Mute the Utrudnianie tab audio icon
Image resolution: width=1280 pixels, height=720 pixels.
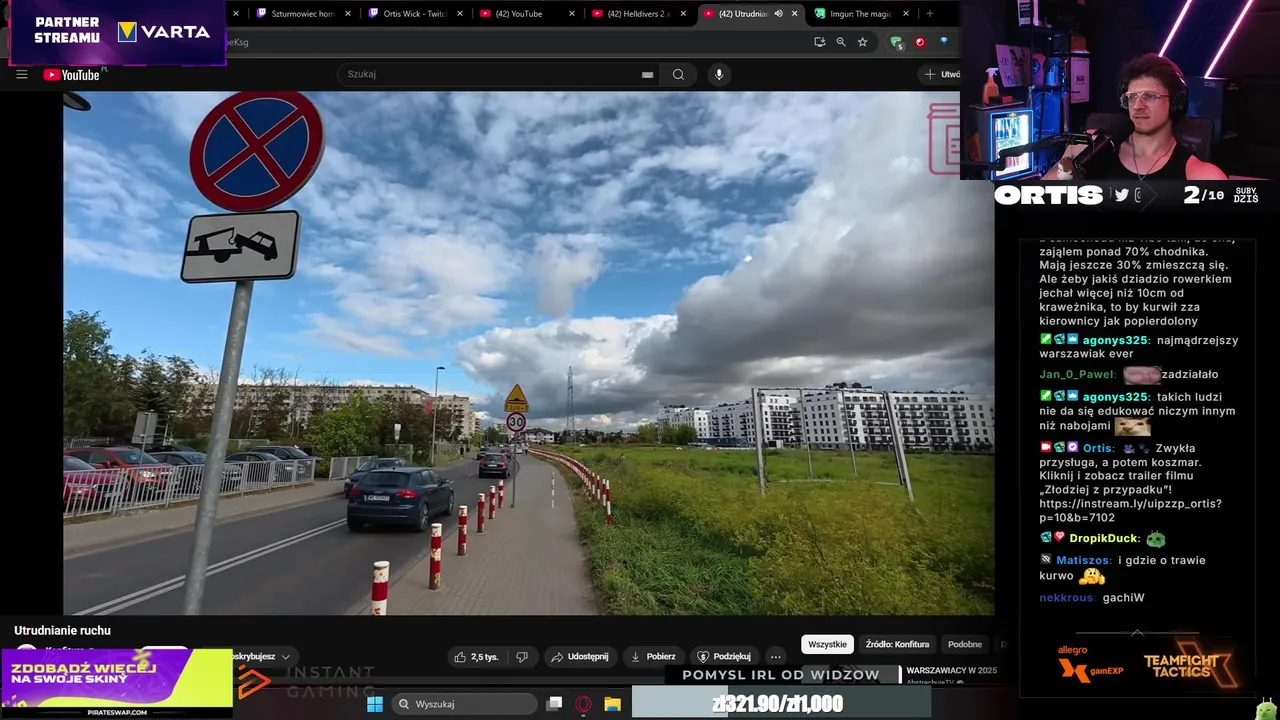(779, 14)
